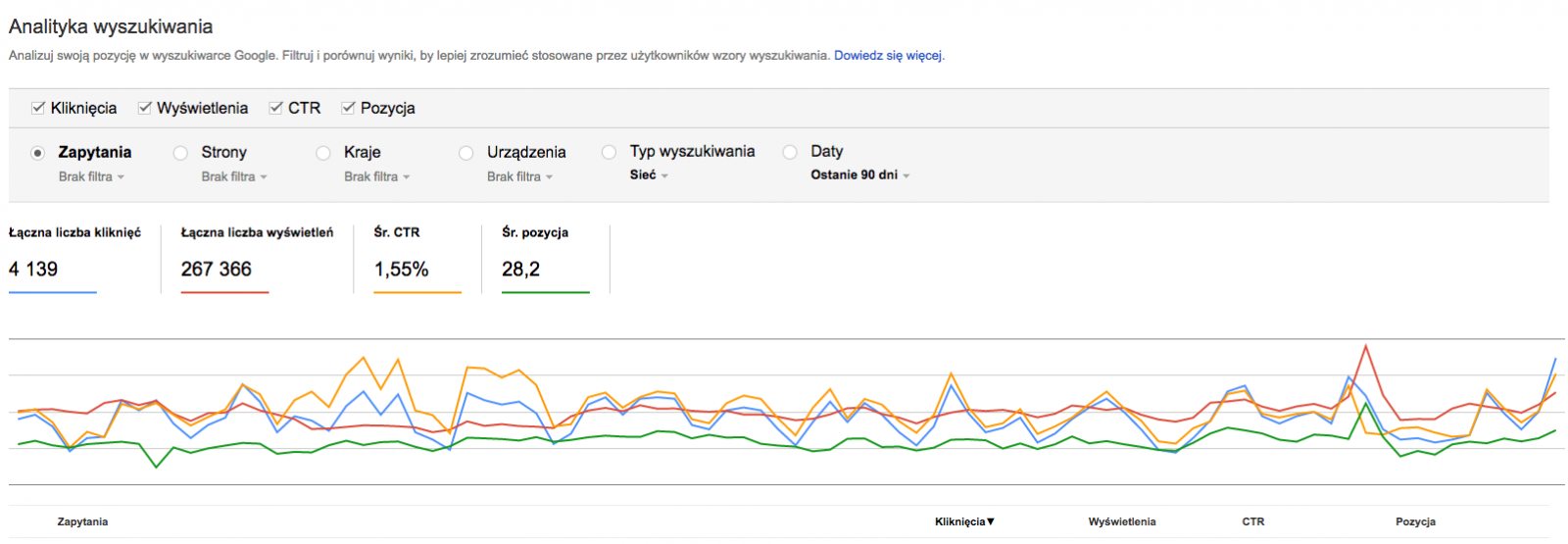Toggle the Pozycja checkbox
The width and height of the screenshot is (1568, 544).
click(348, 108)
